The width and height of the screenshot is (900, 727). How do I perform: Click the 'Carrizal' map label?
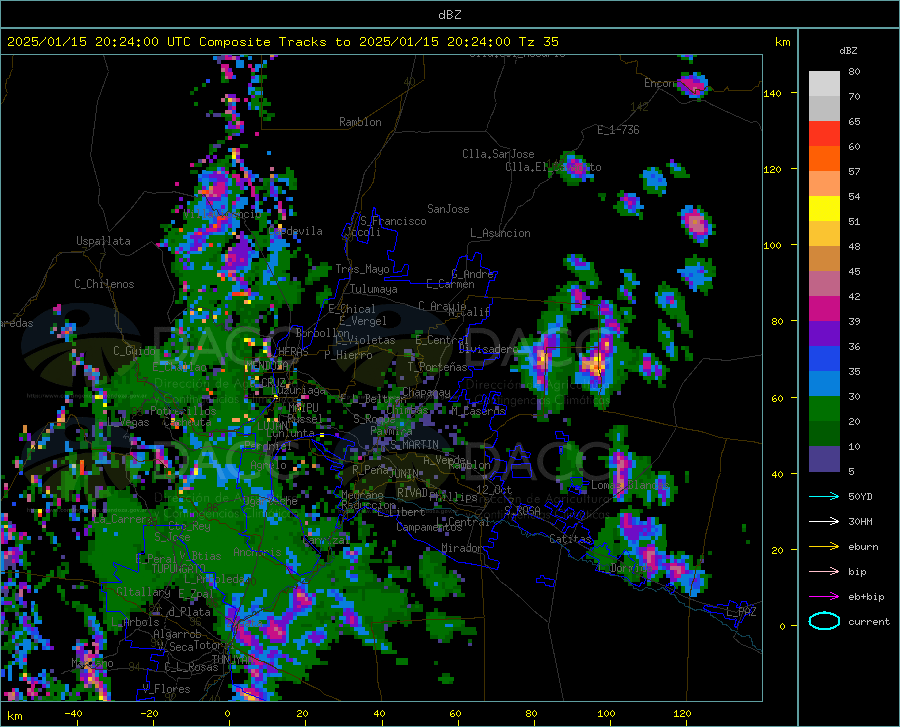325,541
